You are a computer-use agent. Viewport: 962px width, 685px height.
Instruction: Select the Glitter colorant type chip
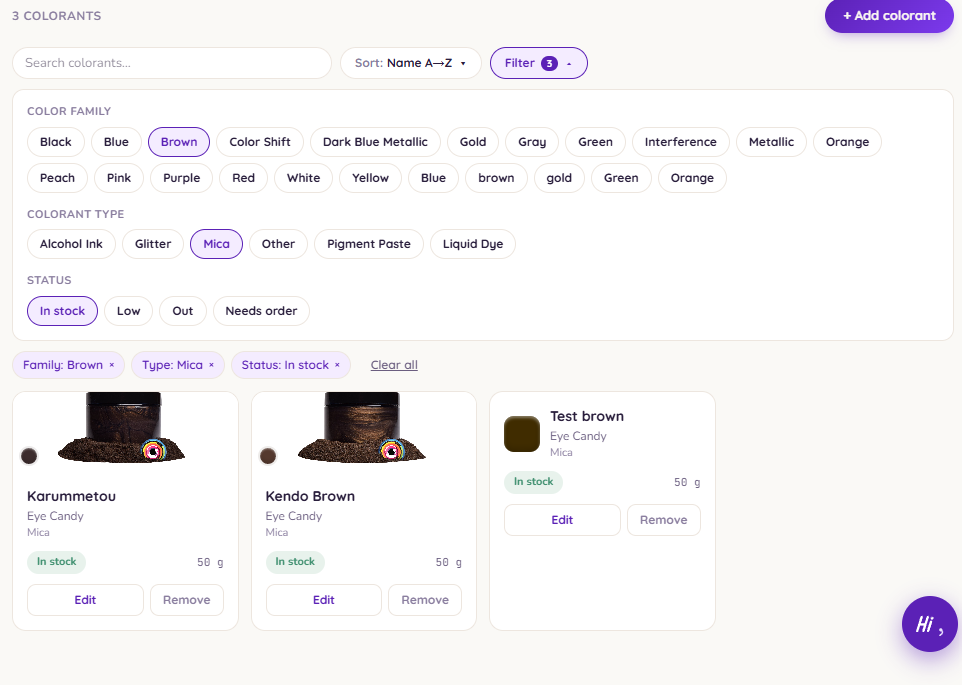tap(153, 244)
